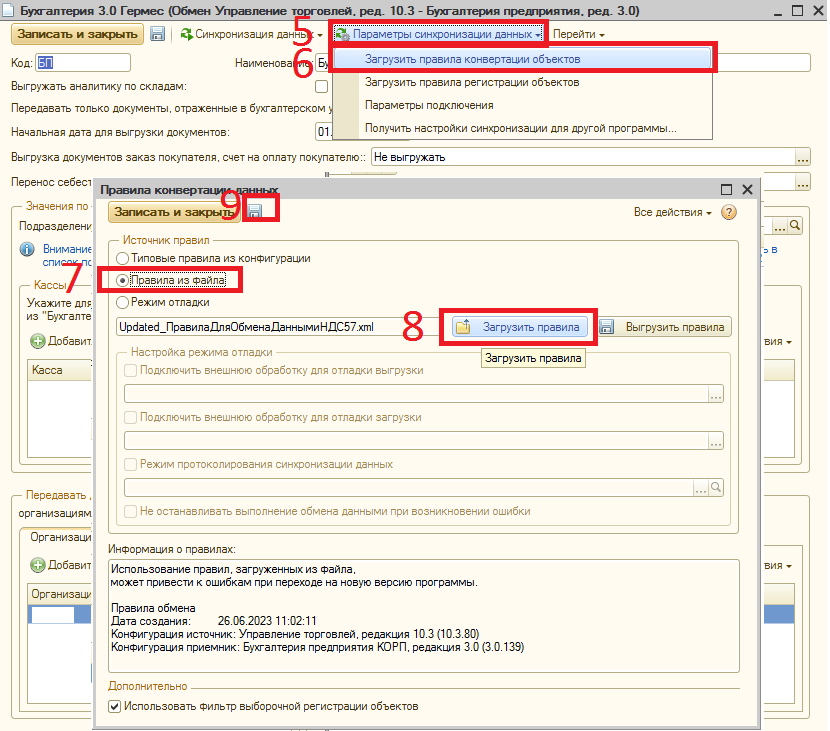Click the Организация column header in the lower table
Screen dimensions: 830x731
59,594
